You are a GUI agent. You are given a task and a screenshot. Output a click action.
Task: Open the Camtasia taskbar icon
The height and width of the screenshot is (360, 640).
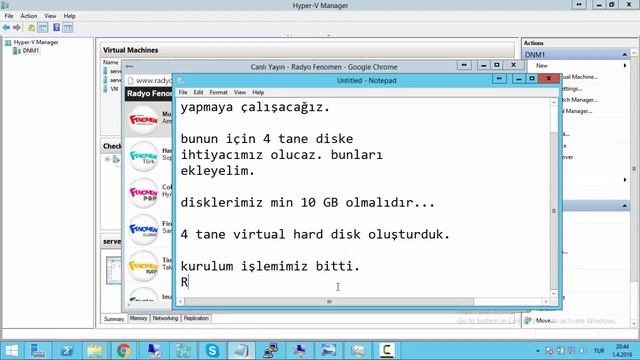pos(387,351)
